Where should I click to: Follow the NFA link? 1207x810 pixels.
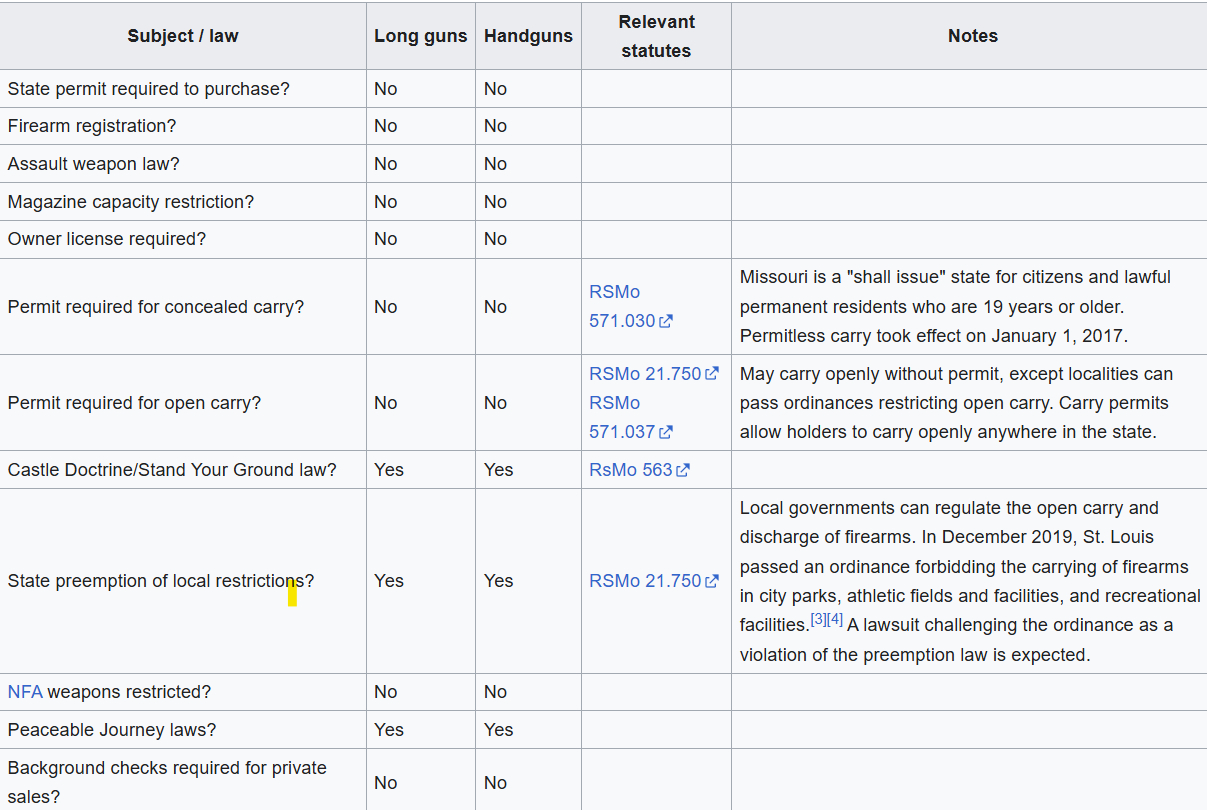click(25, 692)
